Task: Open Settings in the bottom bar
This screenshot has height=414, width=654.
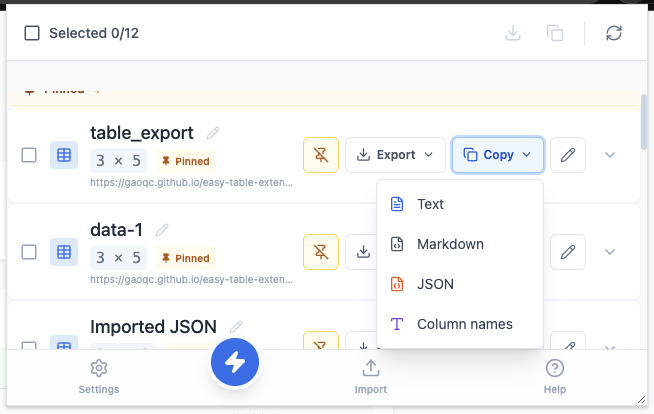Action: click(x=99, y=377)
